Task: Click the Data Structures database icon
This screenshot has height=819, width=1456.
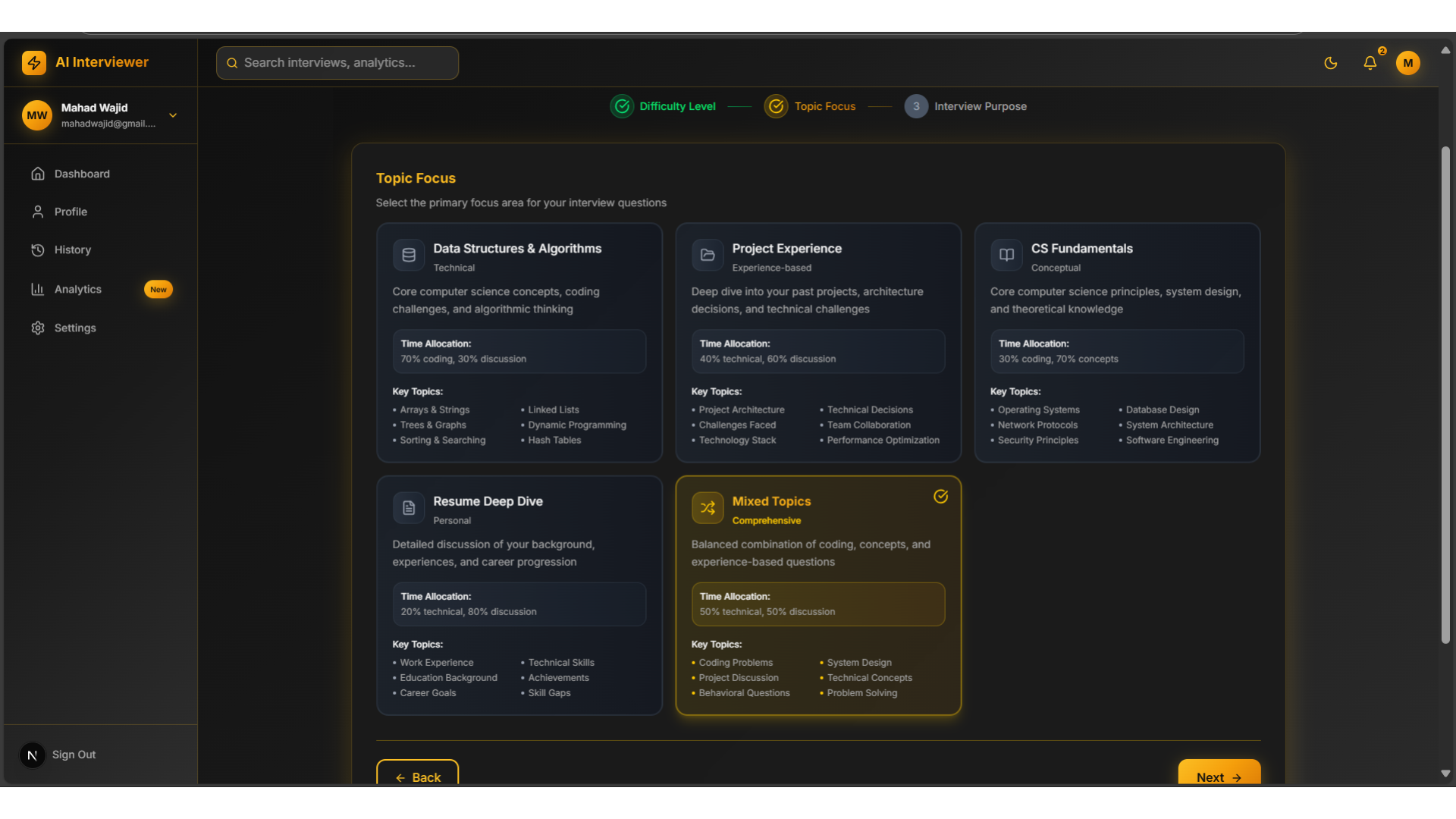Action: coord(409,255)
